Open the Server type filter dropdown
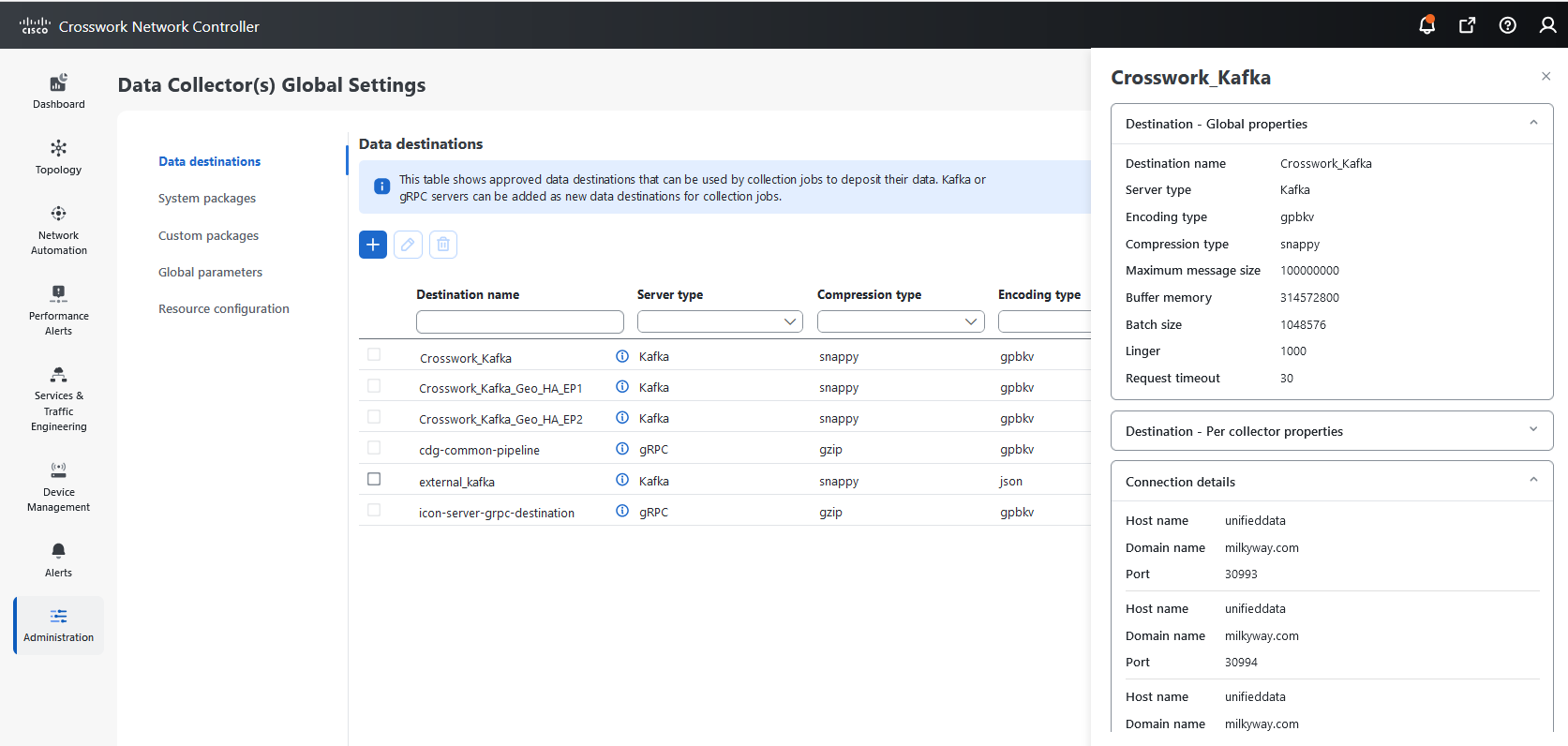 (x=720, y=321)
